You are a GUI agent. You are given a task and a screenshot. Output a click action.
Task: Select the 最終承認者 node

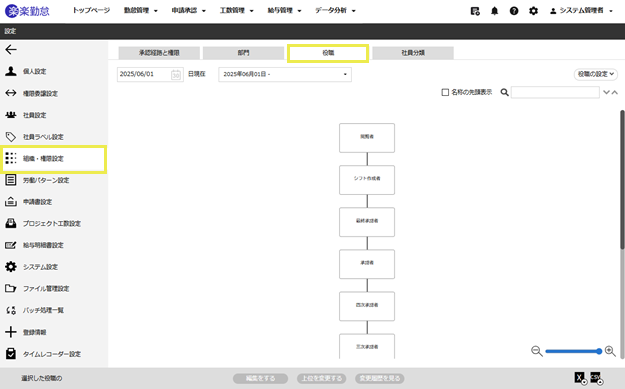(x=367, y=222)
